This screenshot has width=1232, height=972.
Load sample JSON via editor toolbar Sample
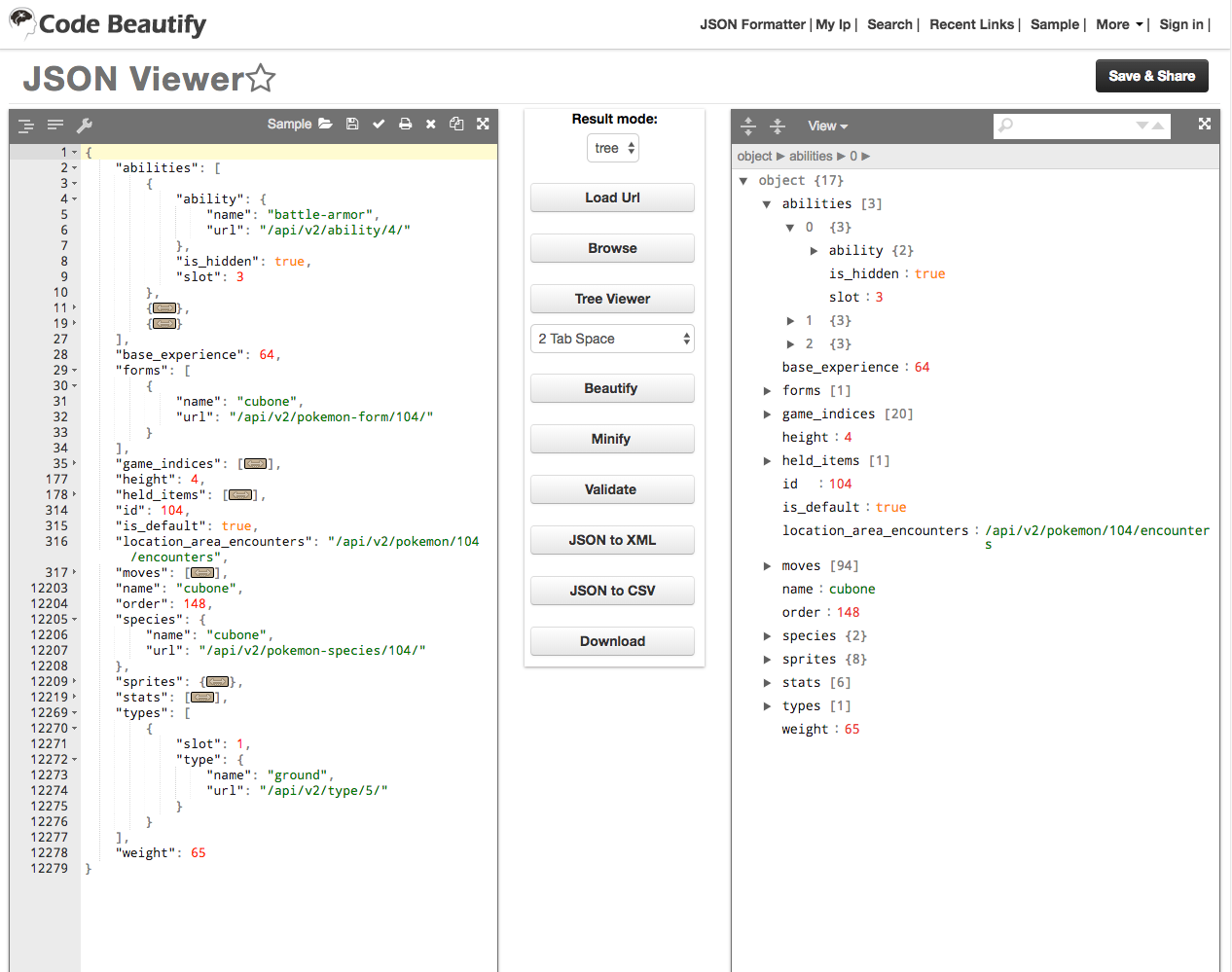(x=289, y=124)
